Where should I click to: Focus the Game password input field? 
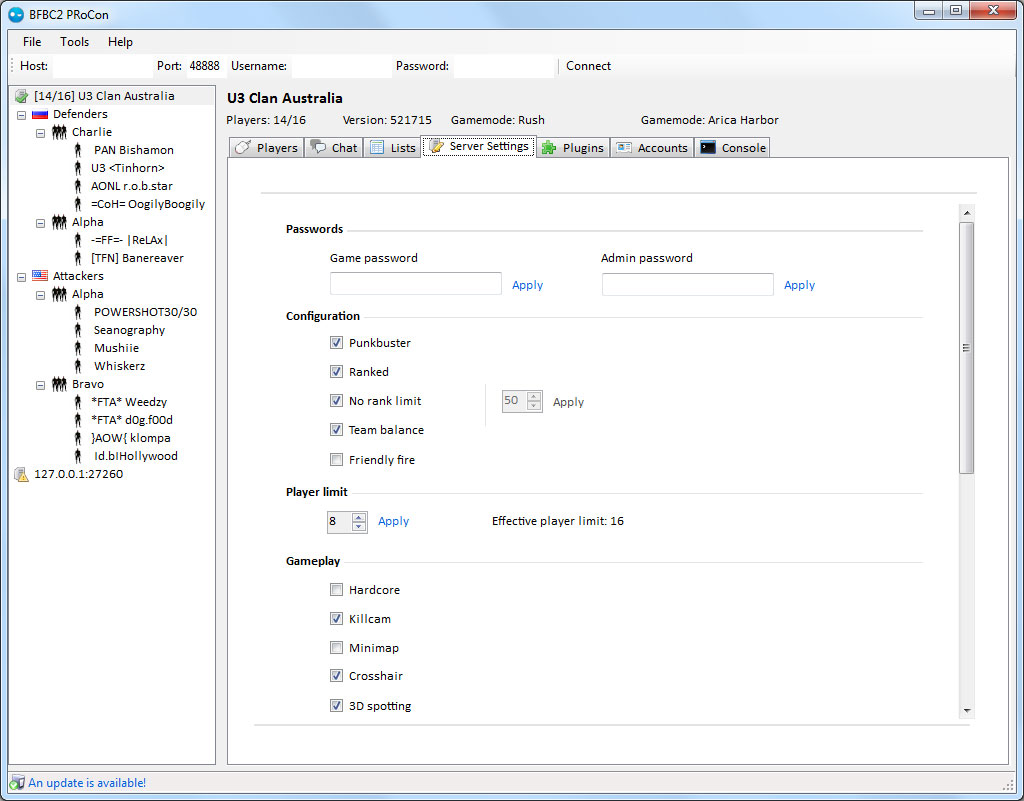pos(416,284)
